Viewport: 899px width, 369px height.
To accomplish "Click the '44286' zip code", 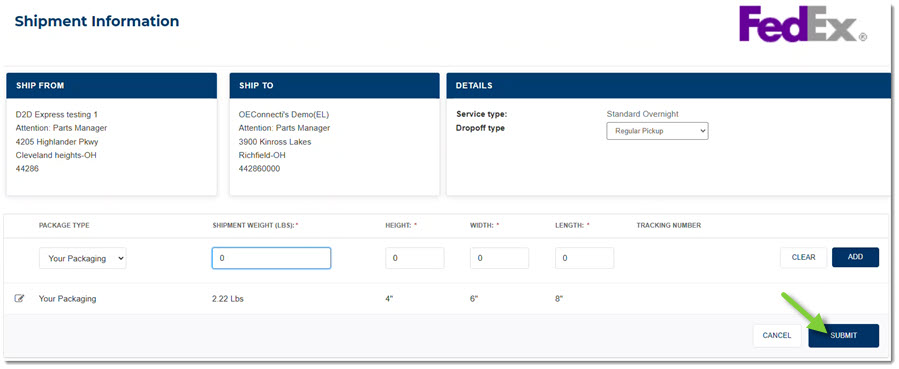I will (x=27, y=169).
